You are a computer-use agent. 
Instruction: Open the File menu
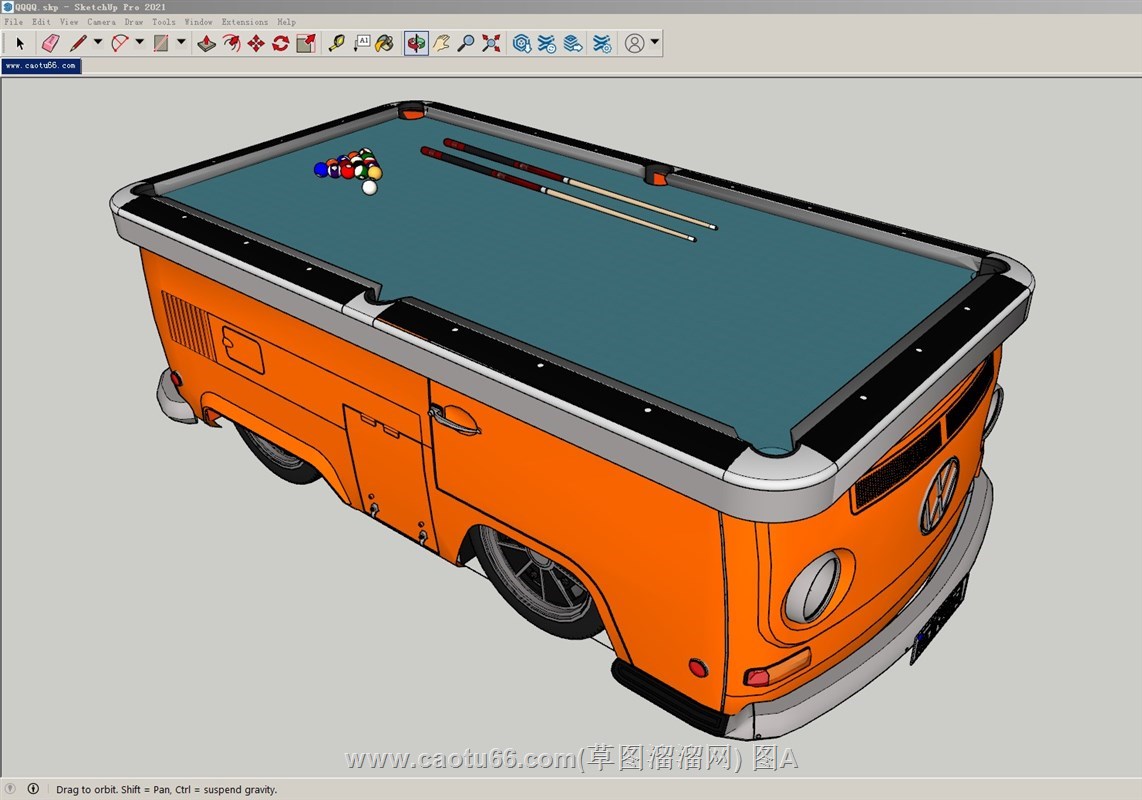click(14, 22)
